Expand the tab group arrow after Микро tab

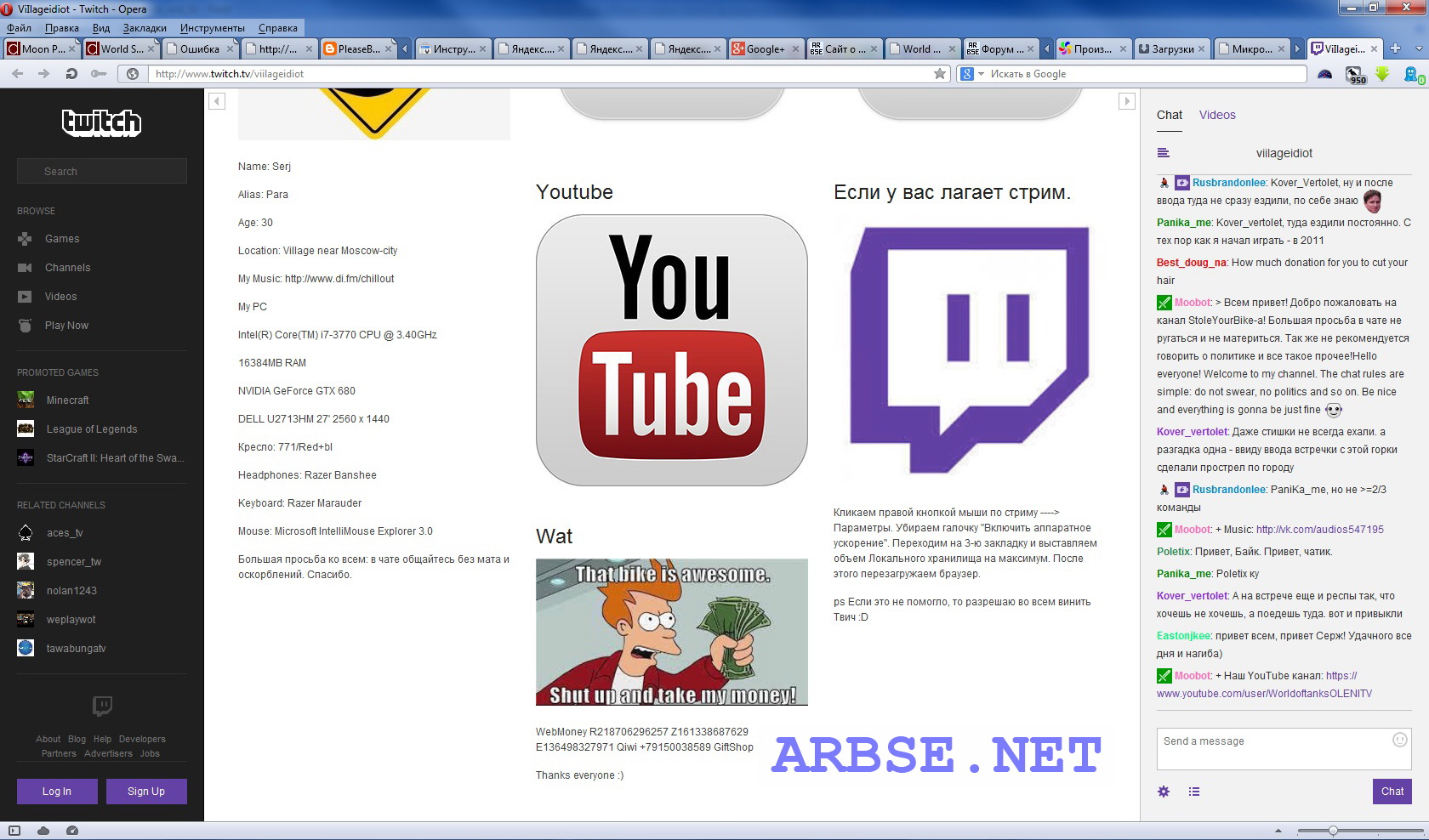click(x=1297, y=49)
